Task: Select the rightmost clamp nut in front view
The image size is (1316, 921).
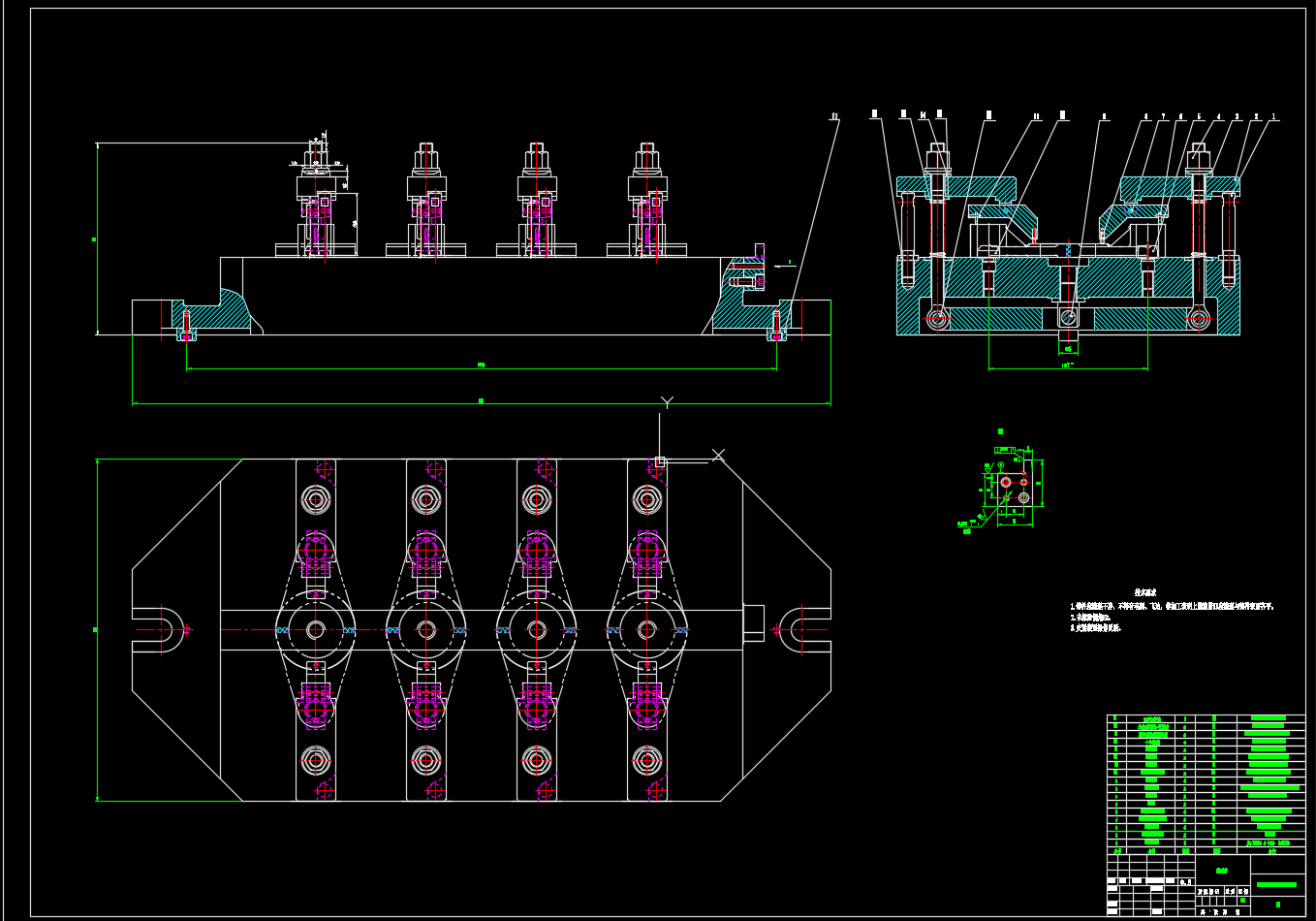Action: (647, 155)
